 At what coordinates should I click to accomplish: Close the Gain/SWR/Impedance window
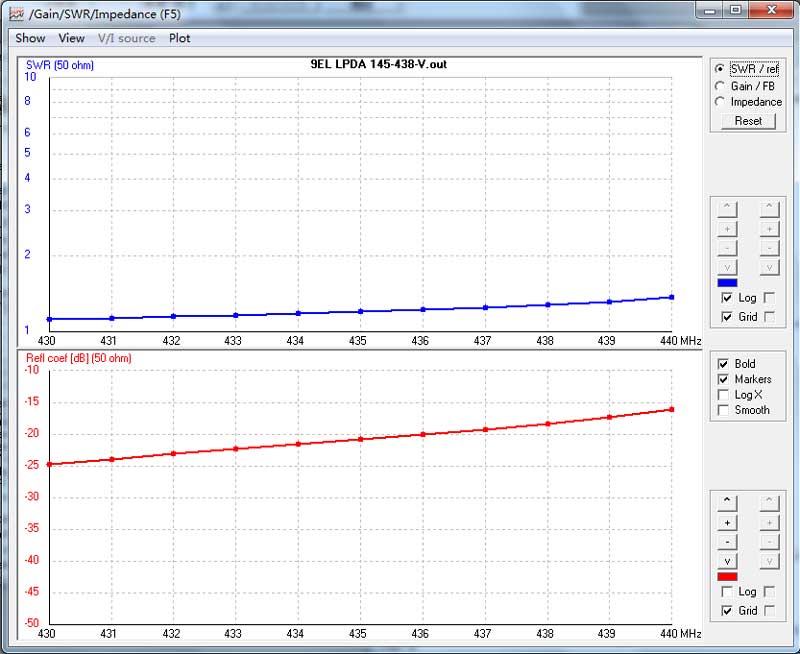(771, 11)
